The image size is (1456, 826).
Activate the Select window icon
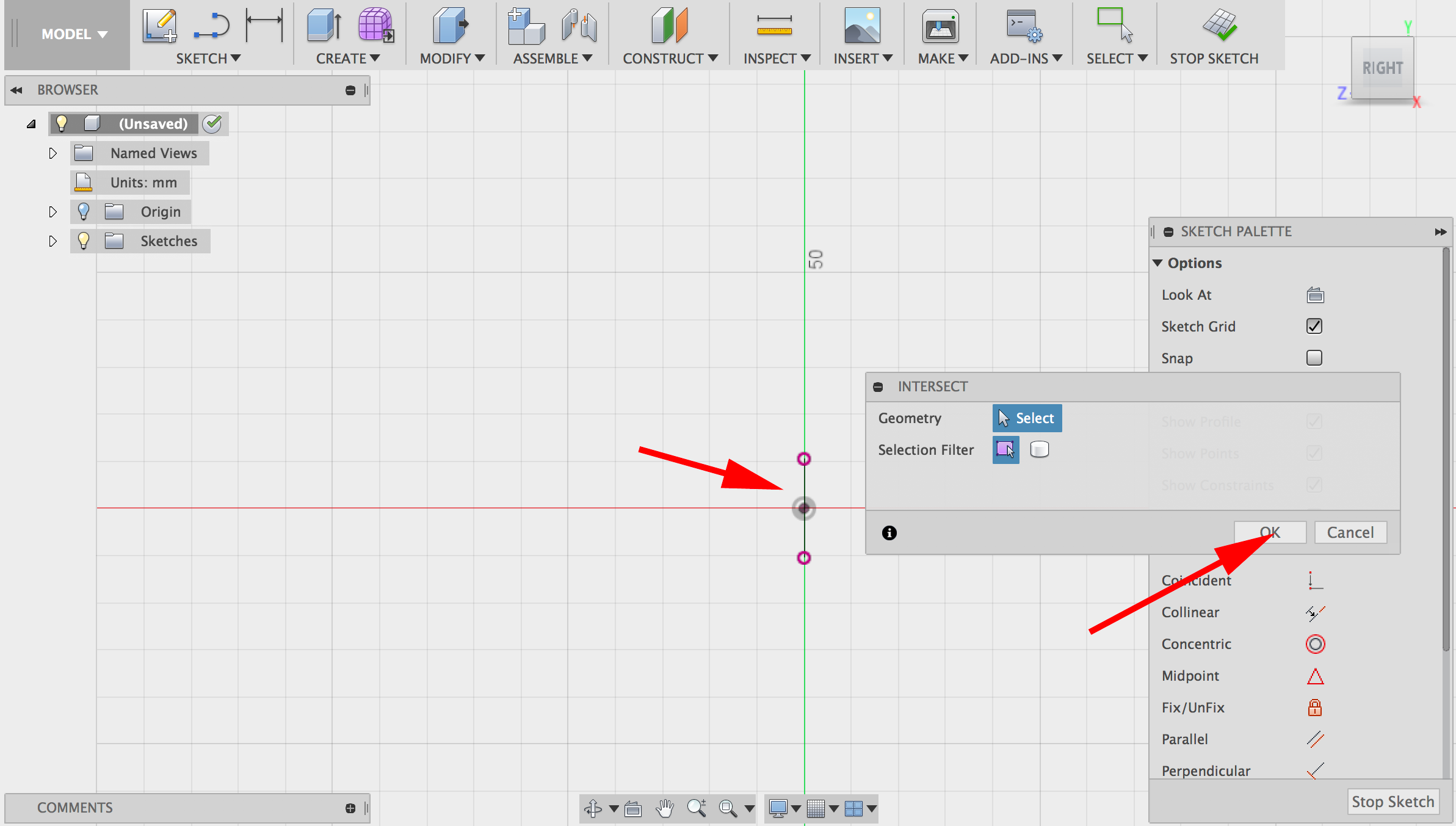click(1115, 25)
